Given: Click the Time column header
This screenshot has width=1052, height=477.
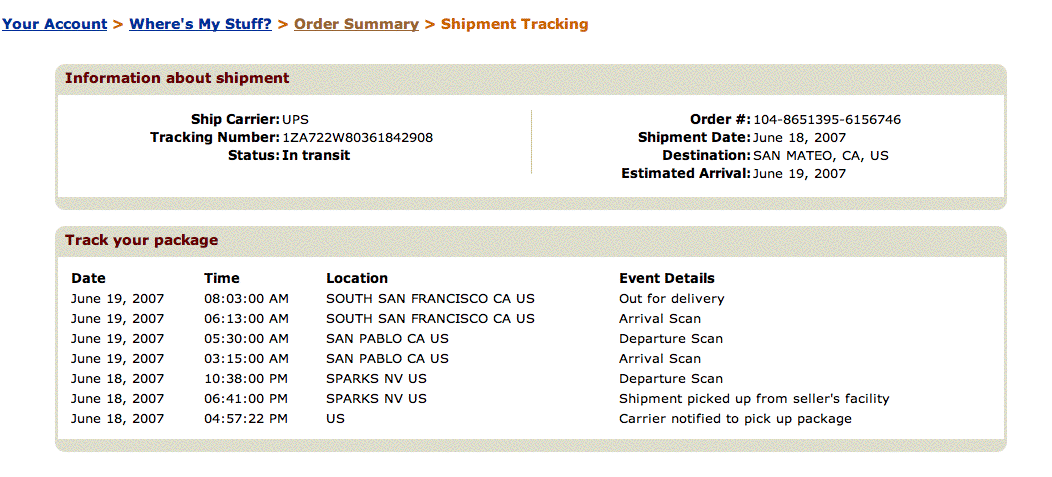Looking at the screenshot, I should [x=222, y=278].
